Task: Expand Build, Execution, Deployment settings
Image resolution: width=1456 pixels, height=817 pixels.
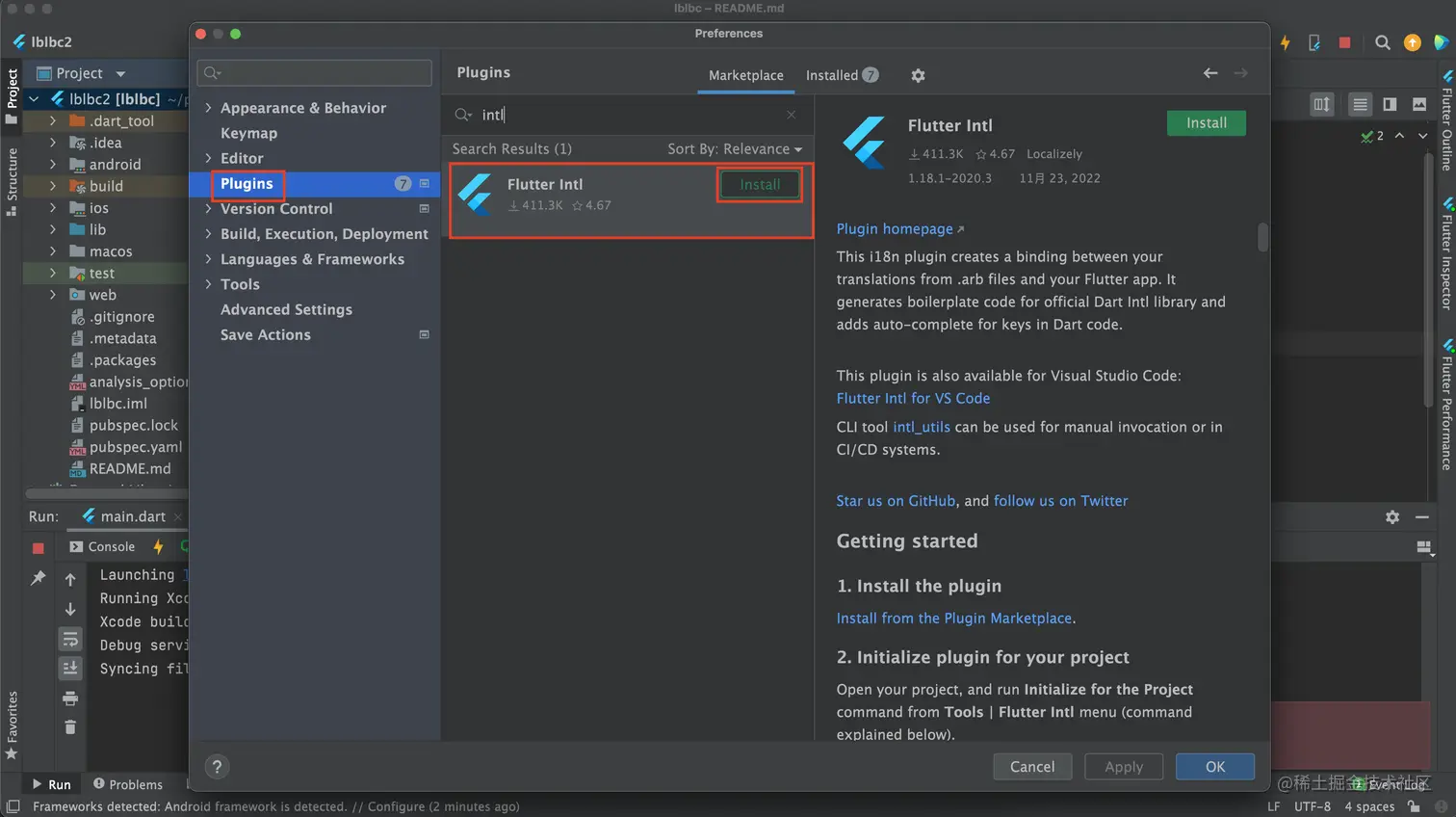Action: [x=208, y=234]
